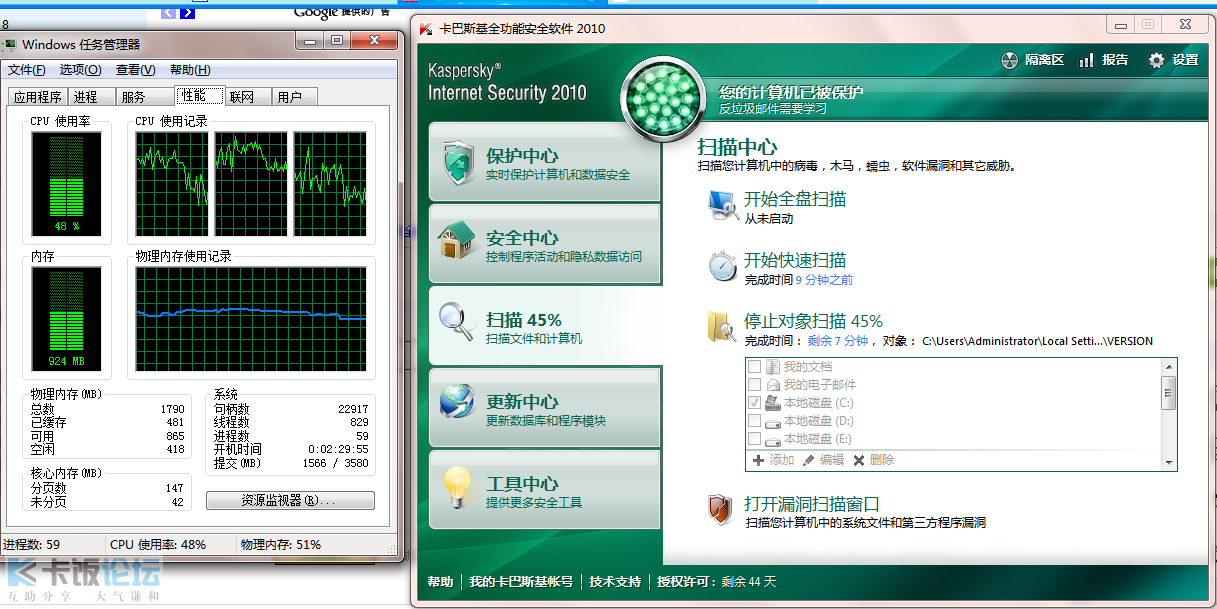The height and width of the screenshot is (609, 1217).
Task: Click the 反垃圾邮件需要学习 status message
Action: [773, 108]
